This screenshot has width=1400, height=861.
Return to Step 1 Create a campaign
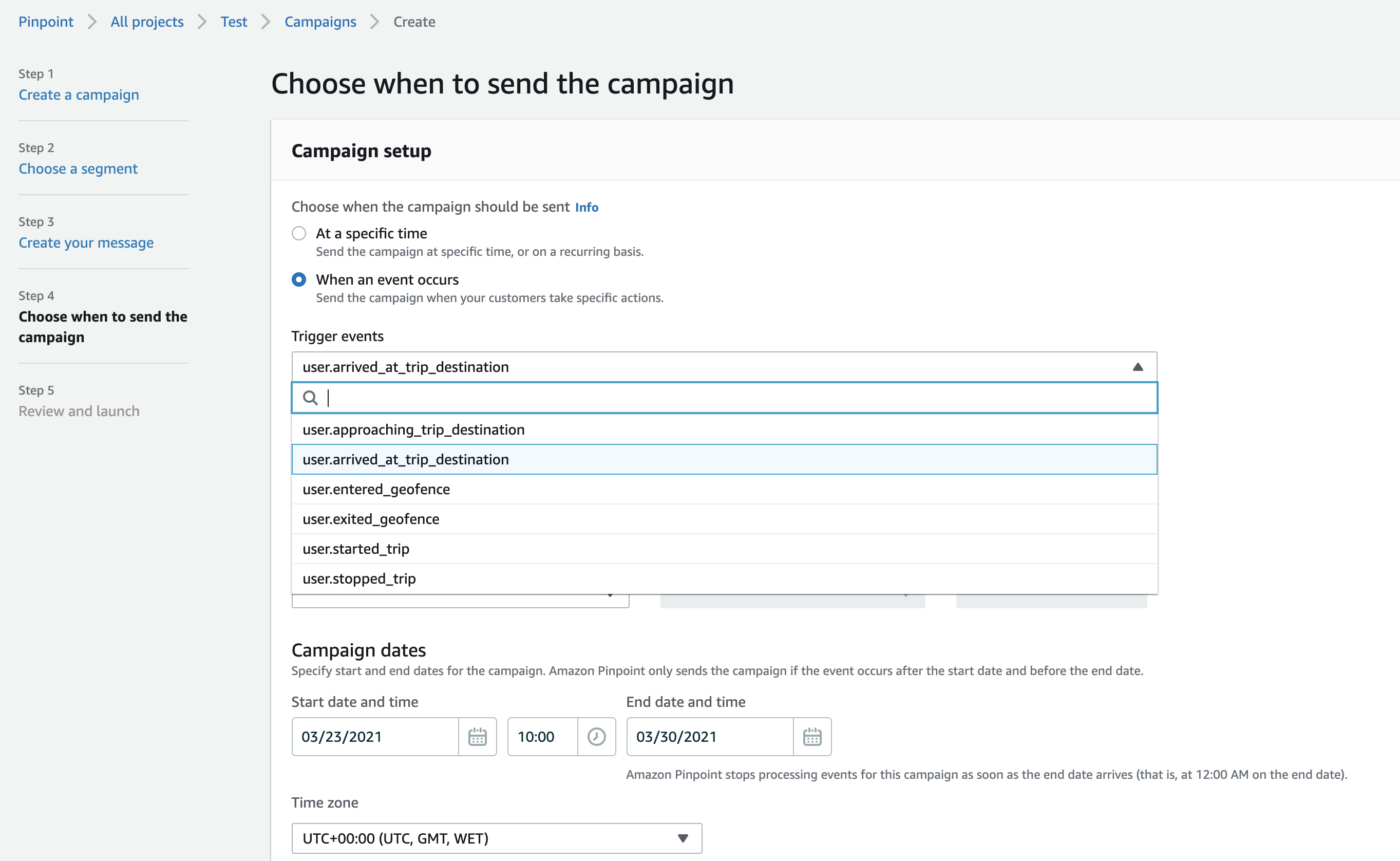(79, 95)
